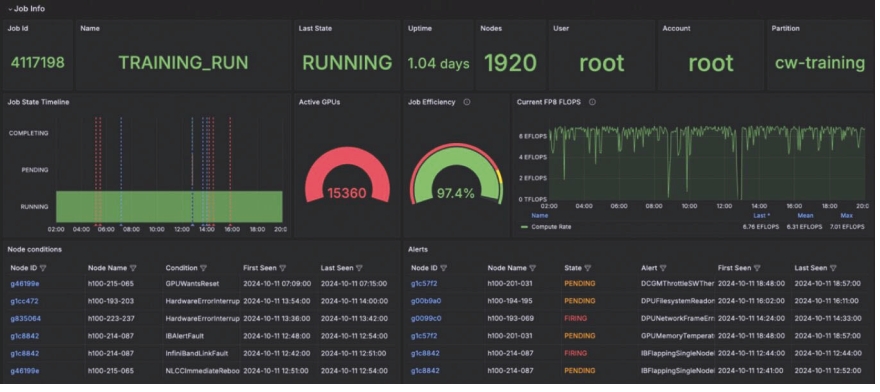Open filter icon next to Condition column
This screenshot has width=880, height=392.
pos(203,268)
